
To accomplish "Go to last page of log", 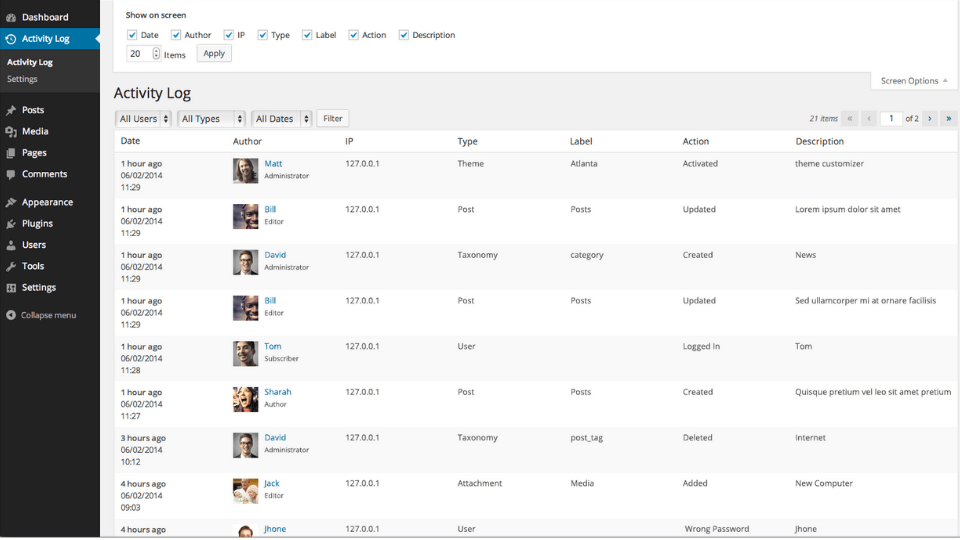I will pos(948,119).
